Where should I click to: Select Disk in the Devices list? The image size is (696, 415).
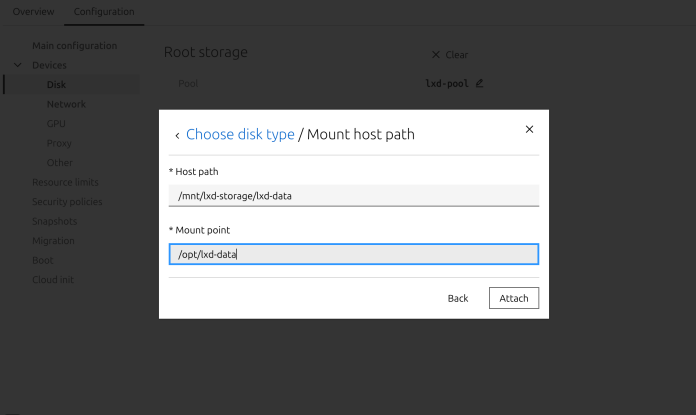56,85
